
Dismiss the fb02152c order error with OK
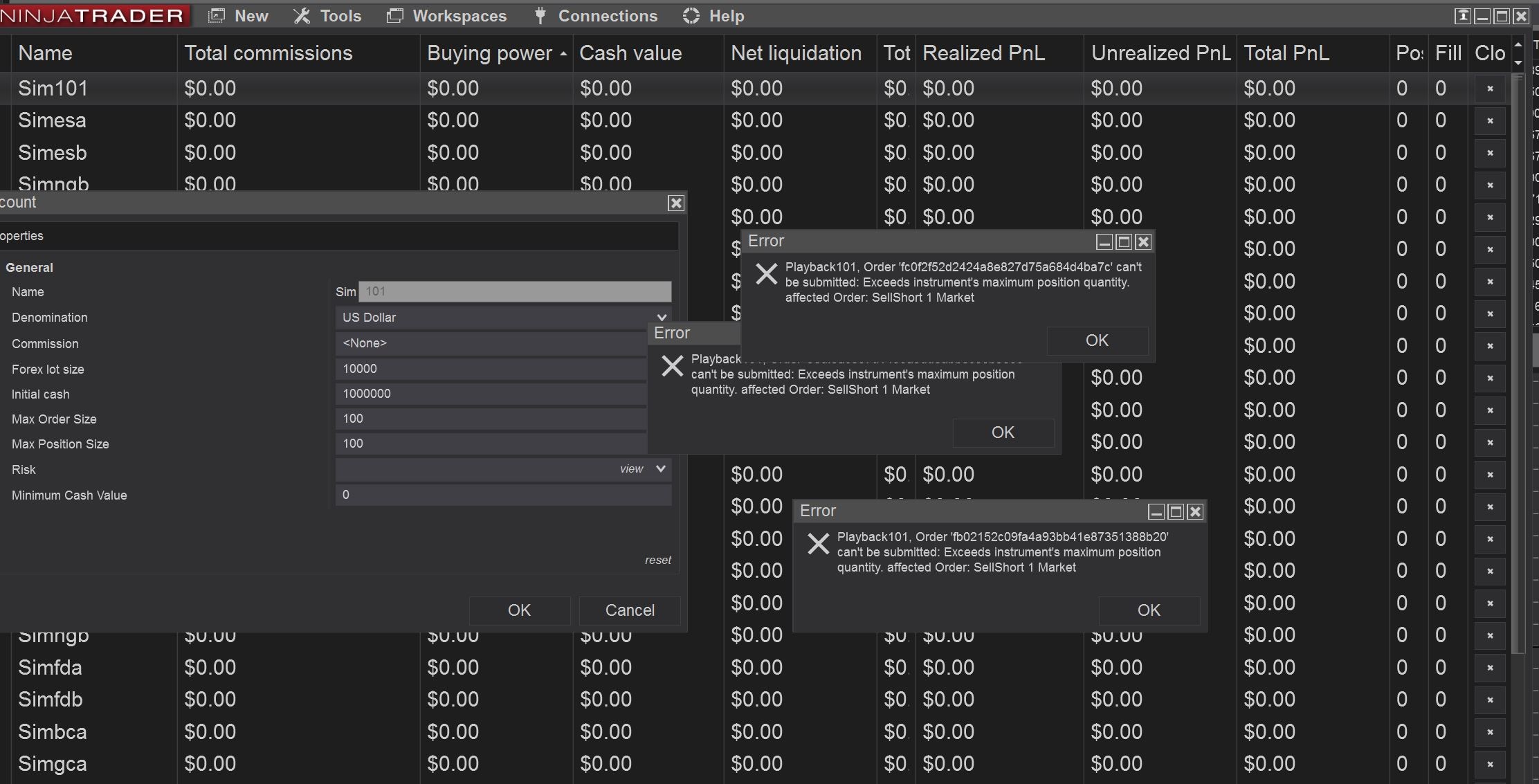[x=1148, y=610]
